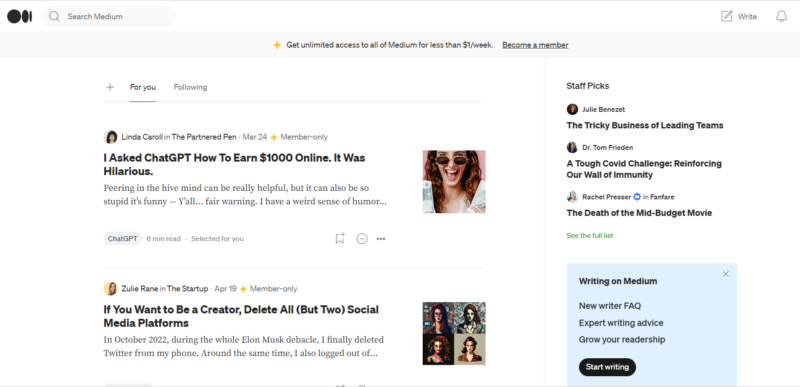Open the ChatGPT $1000 article title
800x387 pixels.
[x=234, y=164]
